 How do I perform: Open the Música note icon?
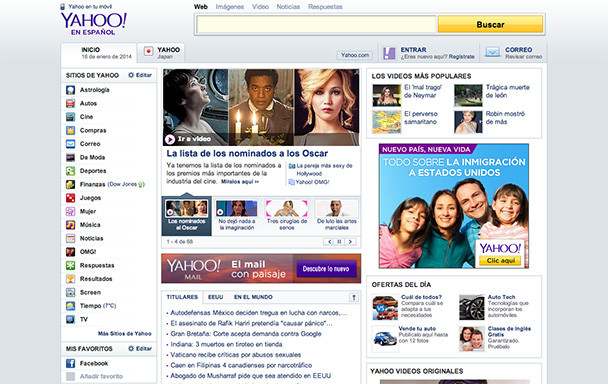[x=70, y=225]
